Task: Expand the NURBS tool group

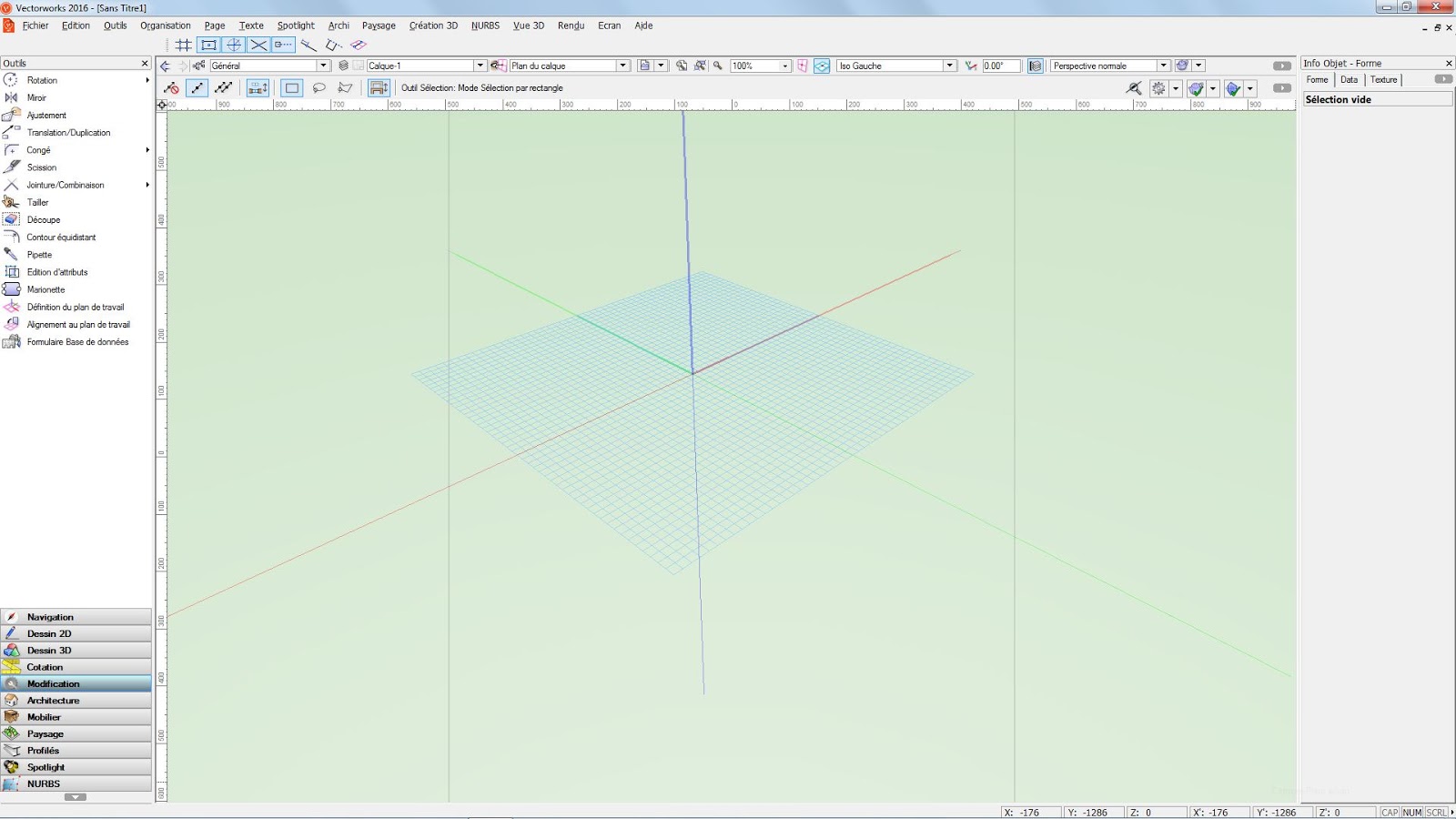Action: [x=42, y=784]
